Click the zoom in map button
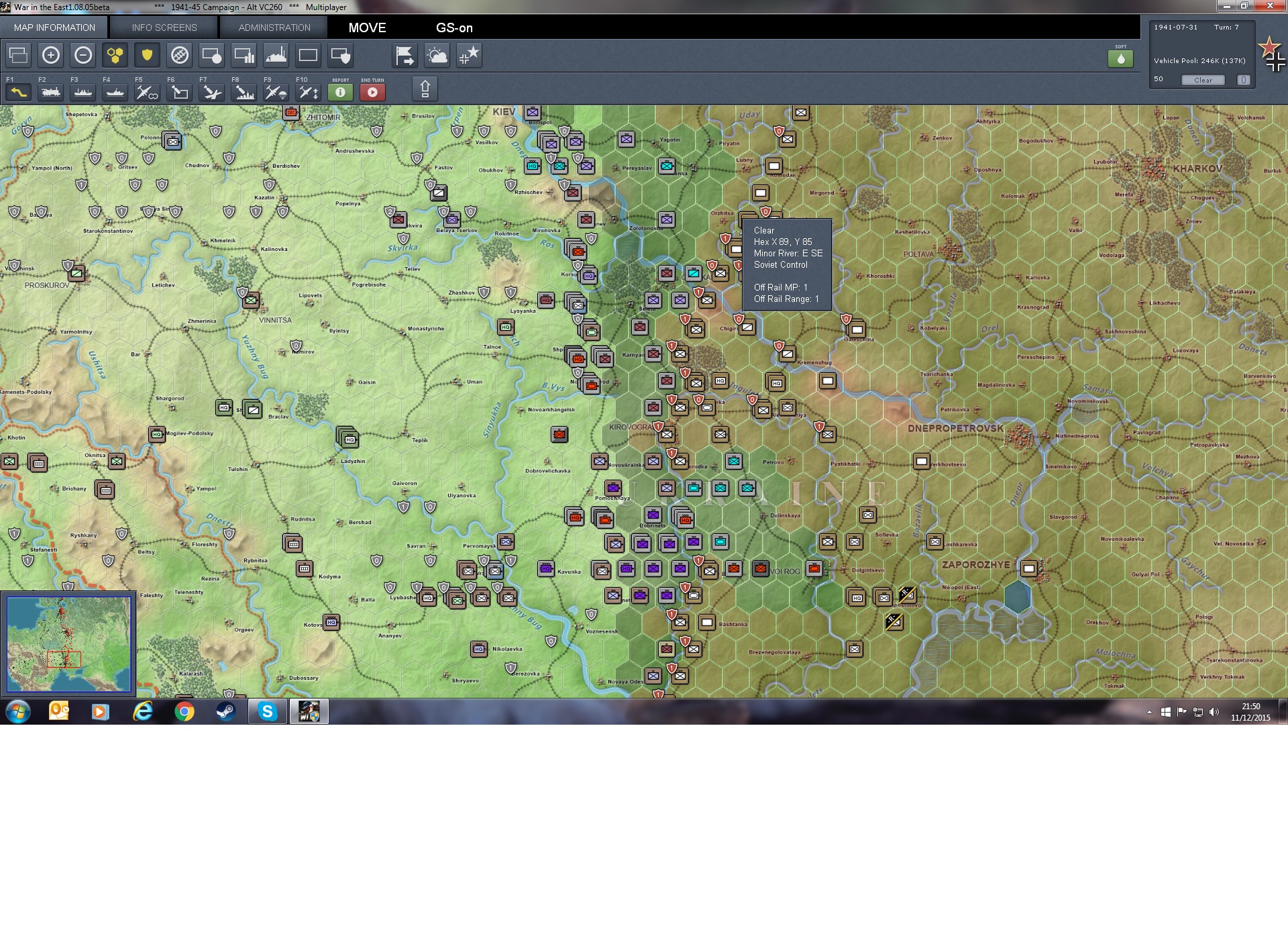 click(x=51, y=55)
